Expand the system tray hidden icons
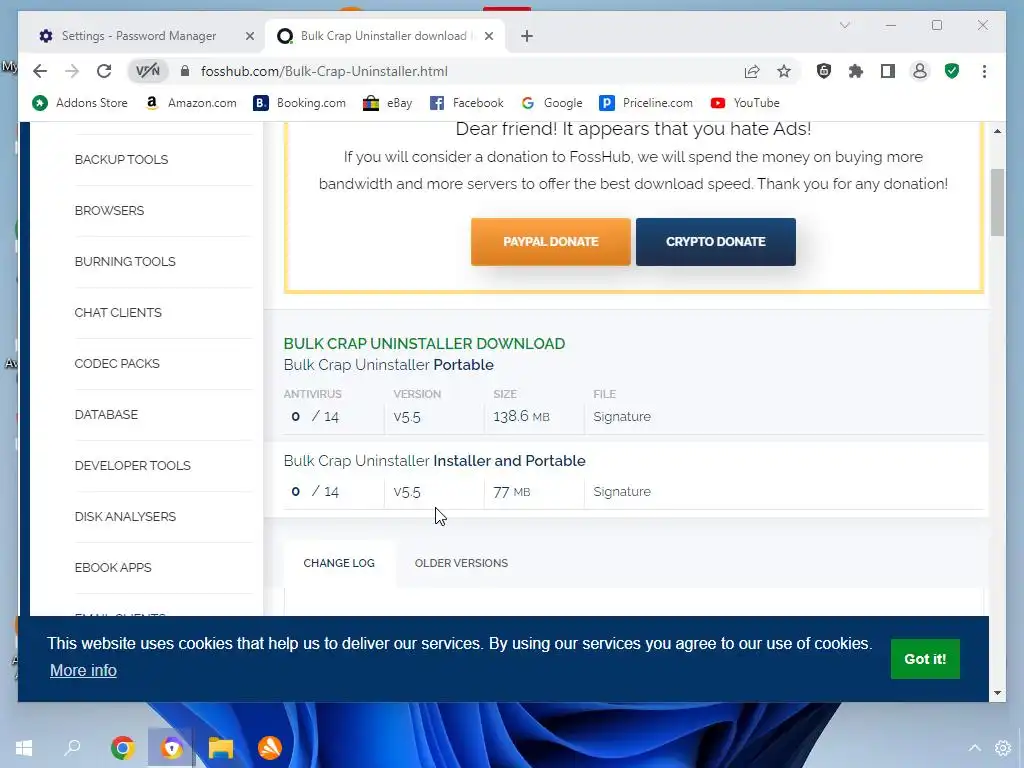 point(974,748)
